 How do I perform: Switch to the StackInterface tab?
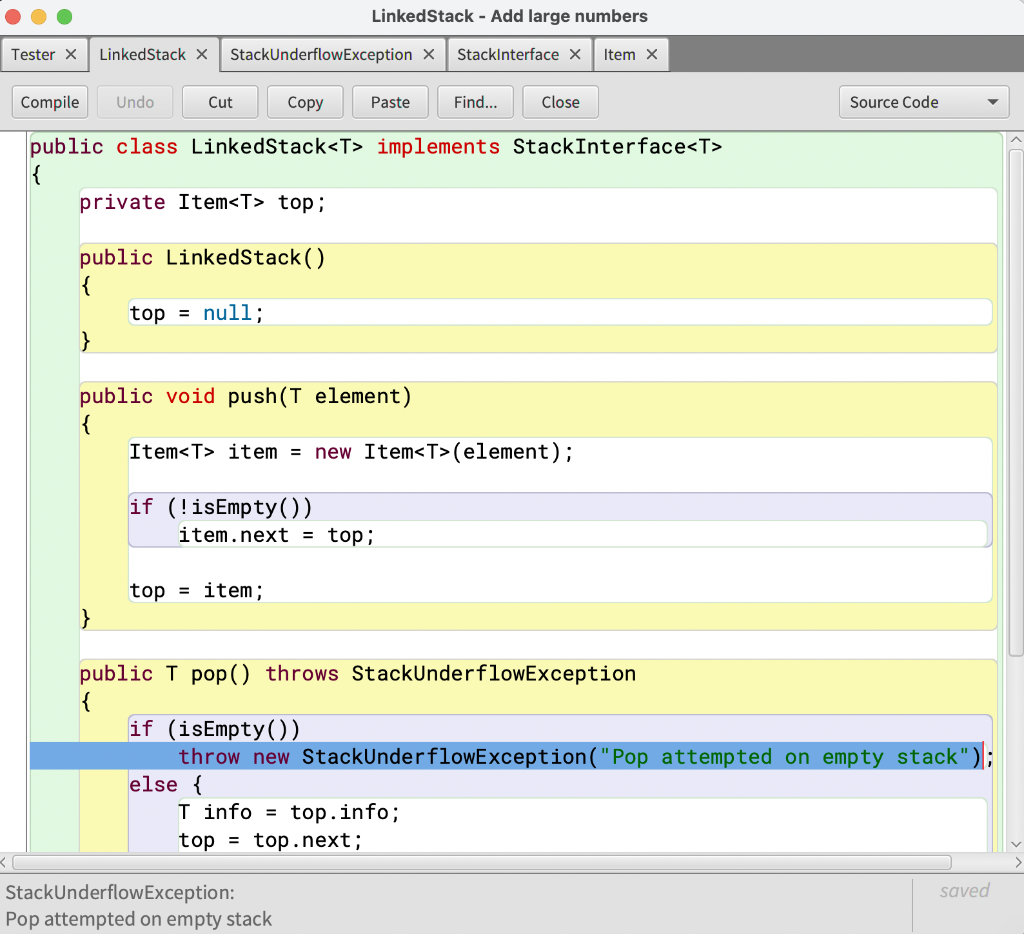click(510, 54)
